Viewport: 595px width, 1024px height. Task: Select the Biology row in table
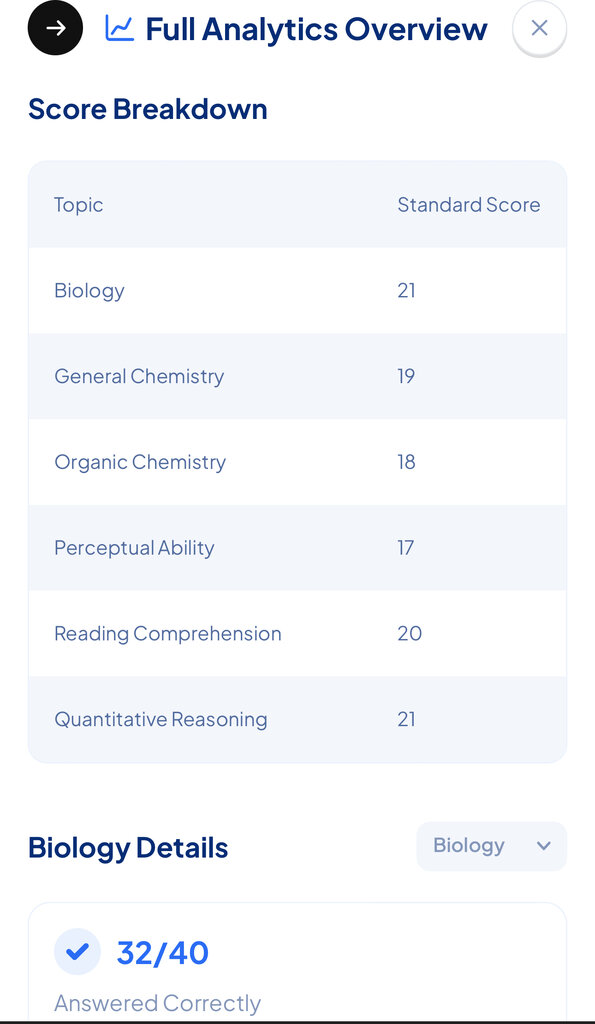(297, 290)
